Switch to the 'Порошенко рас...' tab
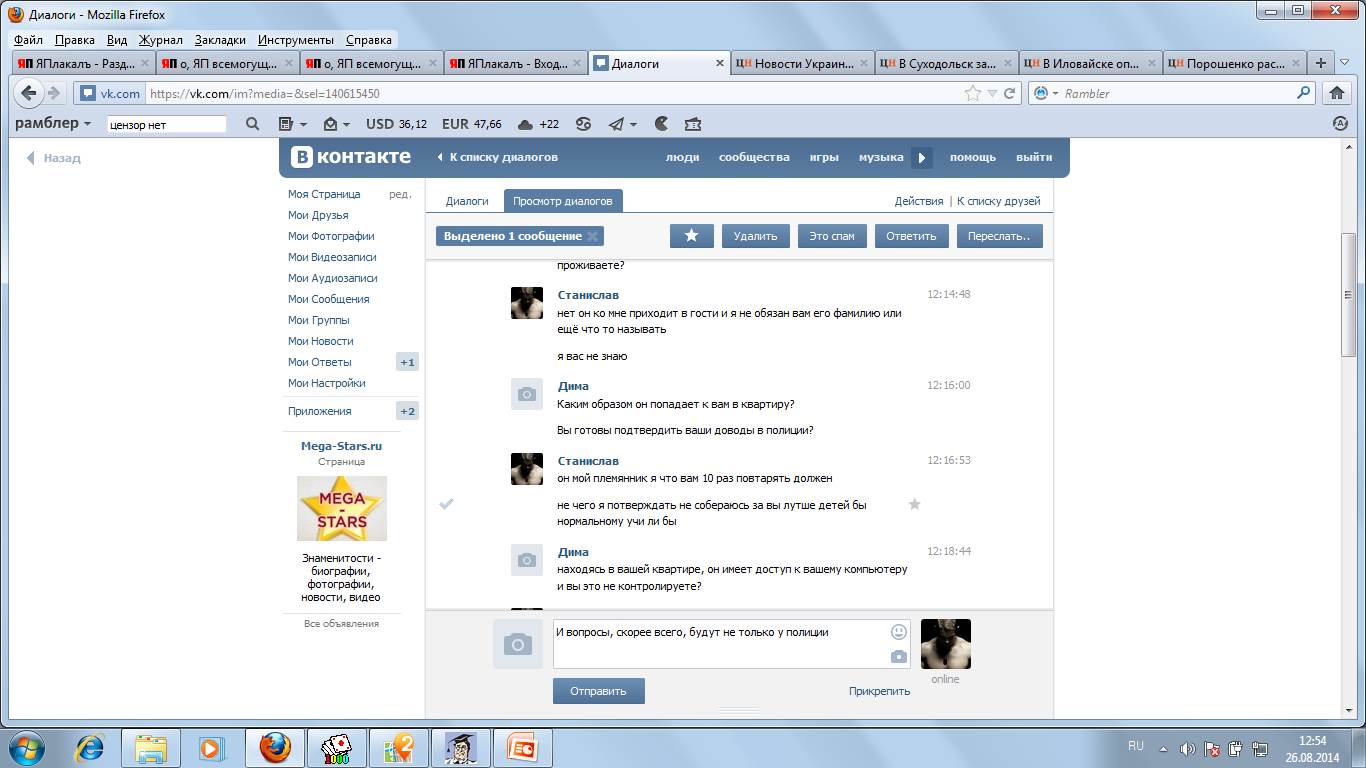The height and width of the screenshot is (768, 1366). pyautogui.click(x=1234, y=63)
